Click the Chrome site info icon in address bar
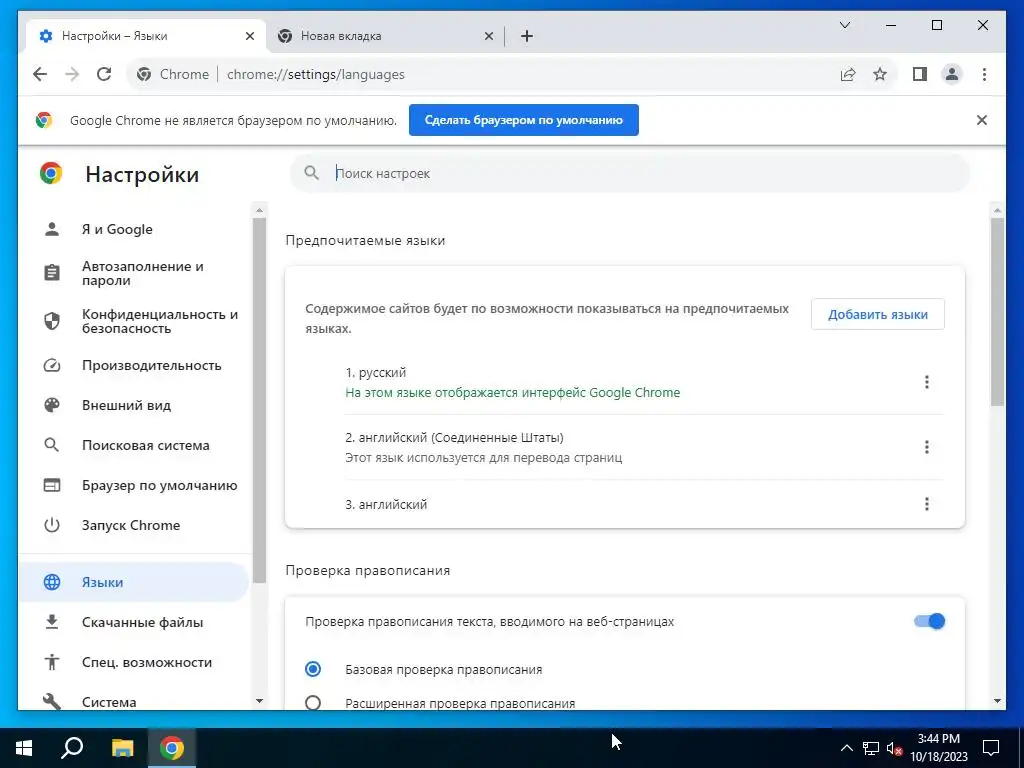Image resolution: width=1024 pixels, height=768 pixels. click(x=144, y=74)
